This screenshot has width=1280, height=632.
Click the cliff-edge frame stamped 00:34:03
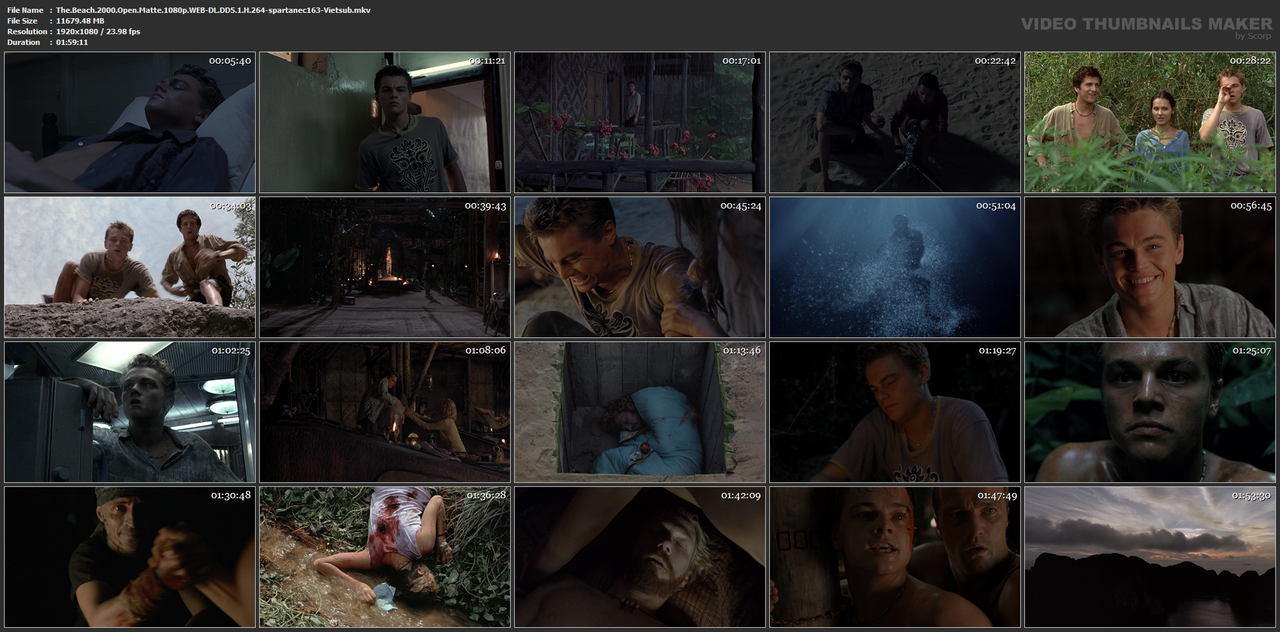point(130,267)
